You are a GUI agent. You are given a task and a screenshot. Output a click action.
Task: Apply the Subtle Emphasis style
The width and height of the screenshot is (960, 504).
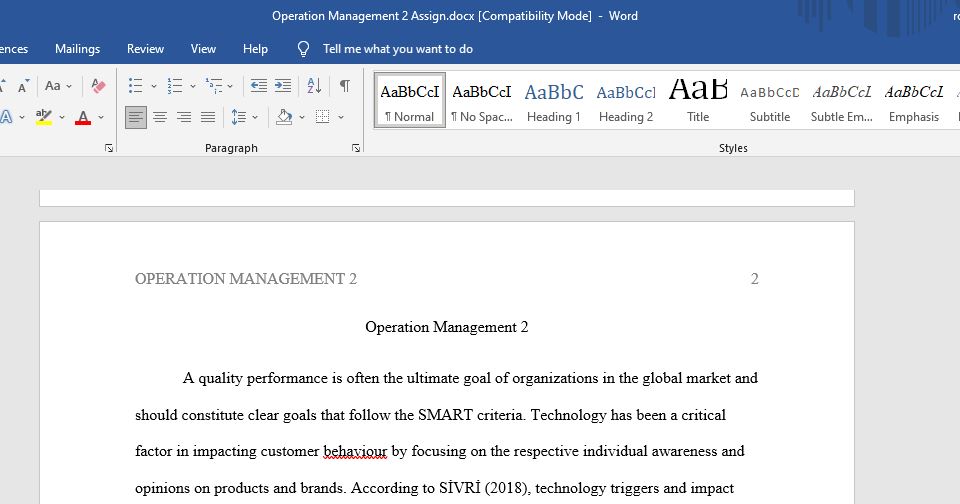pyautogui.click(x=842, y=100)
